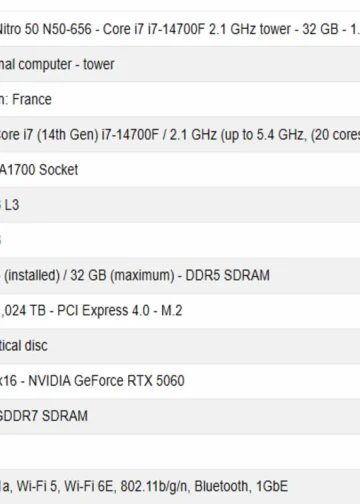Click the Core i7 14th Gen processor row
Screen dimensions: 360x504
(180, 135)
